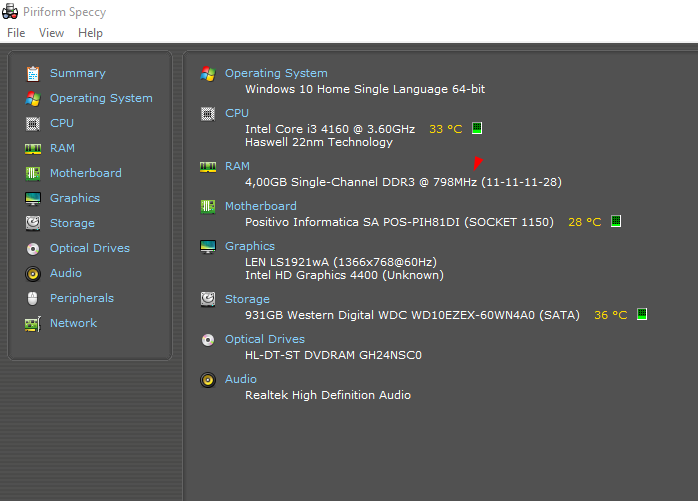Click the Optical Drives disc sidebar icon

point(33,248)
